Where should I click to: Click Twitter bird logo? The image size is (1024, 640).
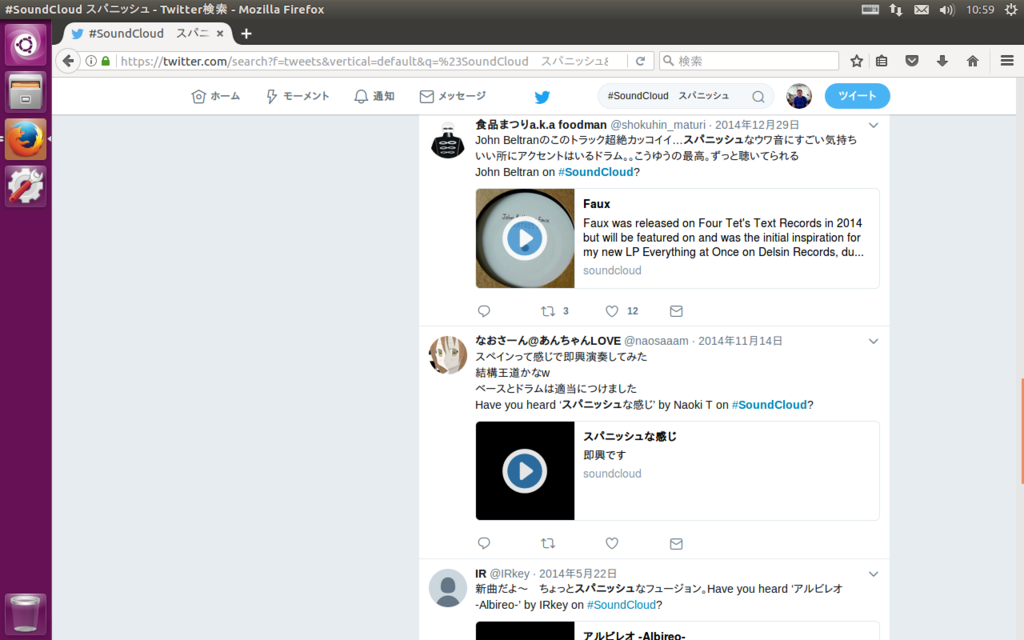tap(542, 97)
